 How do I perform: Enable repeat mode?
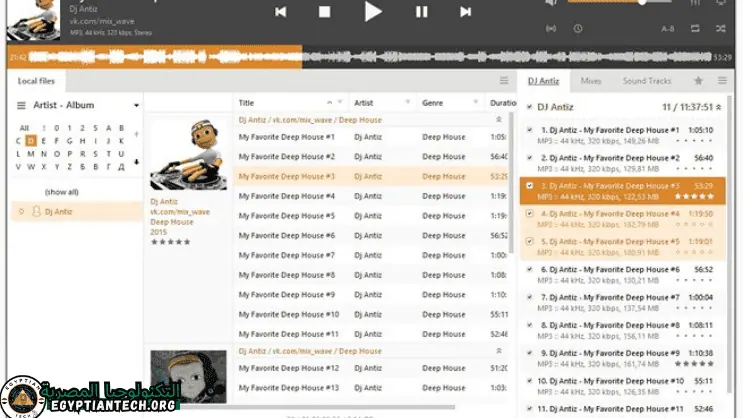(x=694, y=29)
